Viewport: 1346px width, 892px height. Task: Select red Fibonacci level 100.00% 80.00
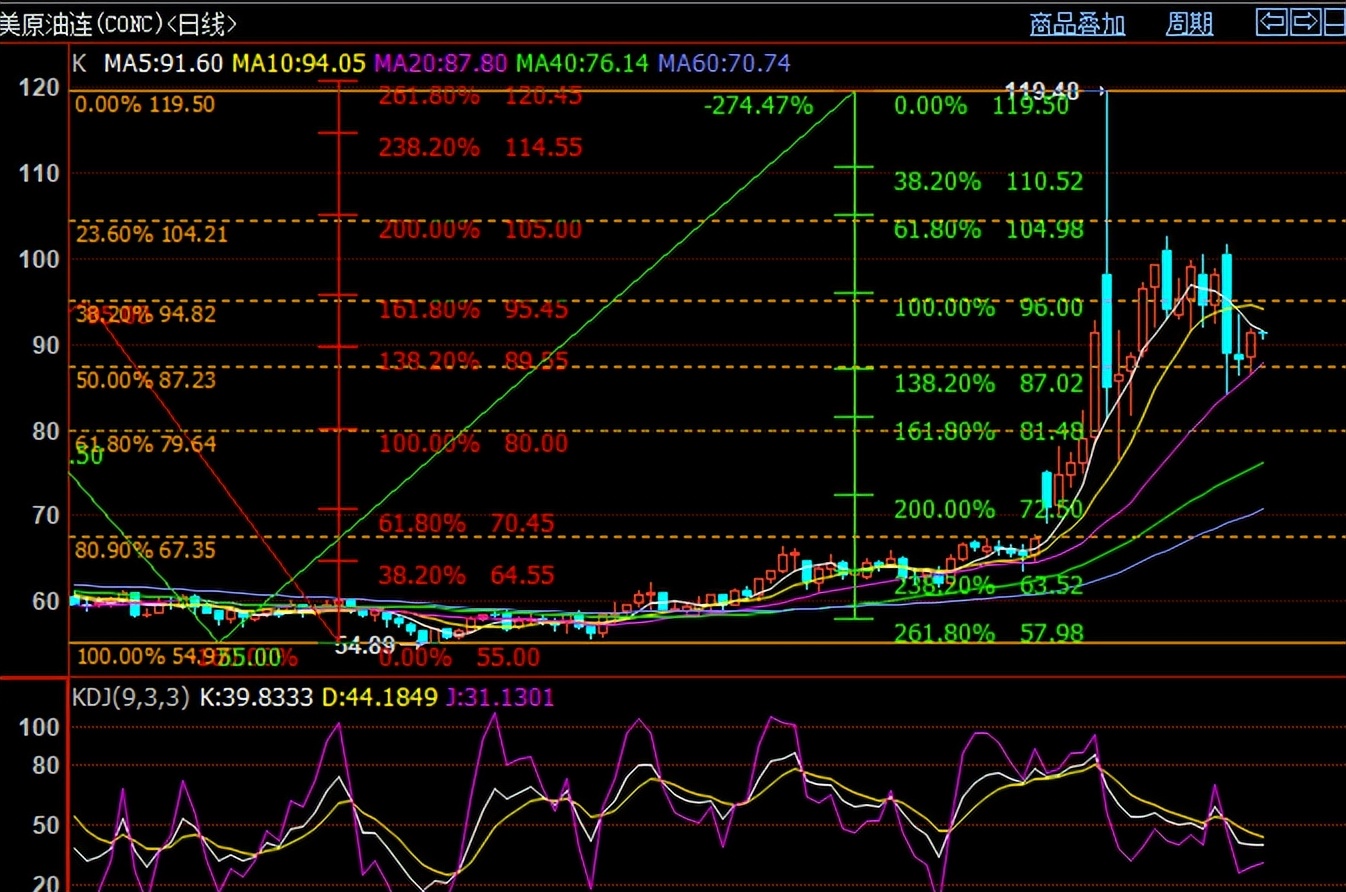473,443
